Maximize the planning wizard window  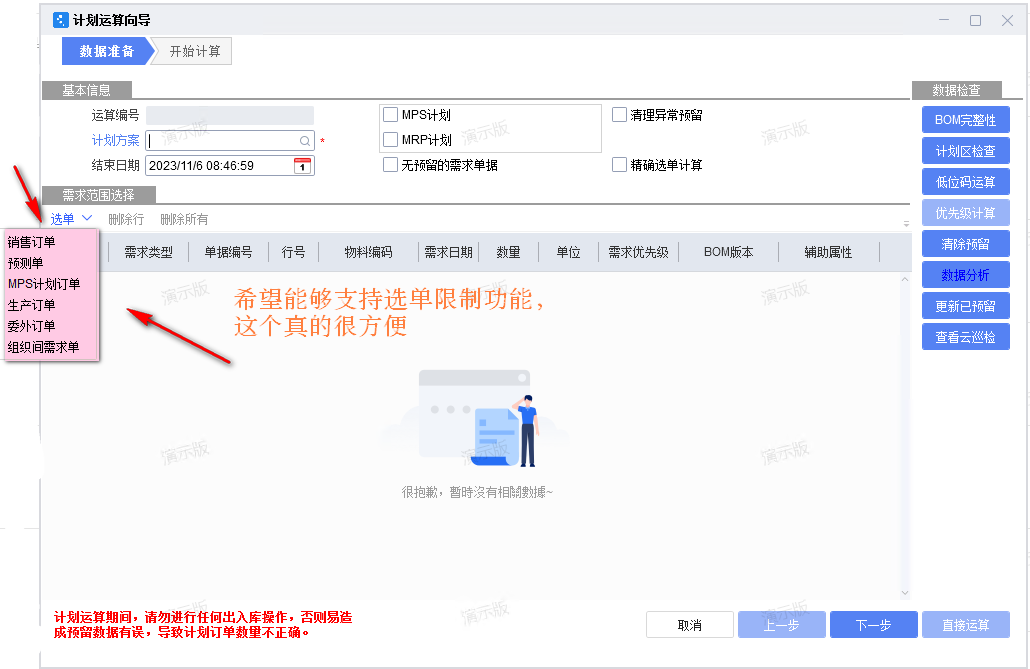(x=975, y=20)
